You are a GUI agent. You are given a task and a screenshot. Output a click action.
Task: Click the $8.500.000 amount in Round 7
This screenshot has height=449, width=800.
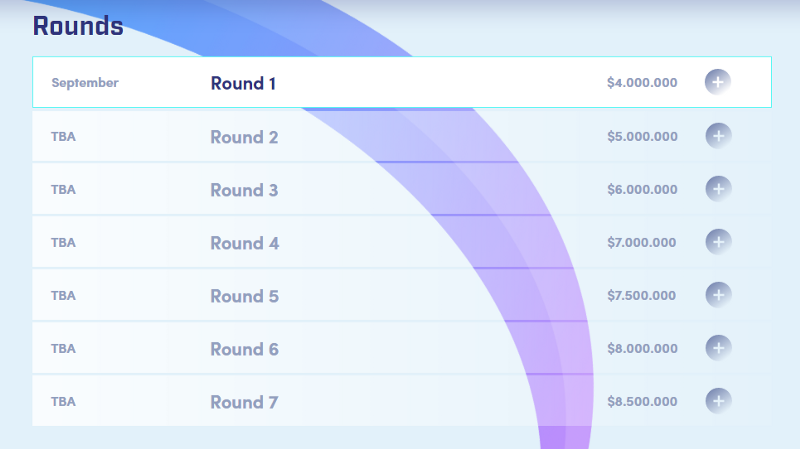tap(642, 402)
